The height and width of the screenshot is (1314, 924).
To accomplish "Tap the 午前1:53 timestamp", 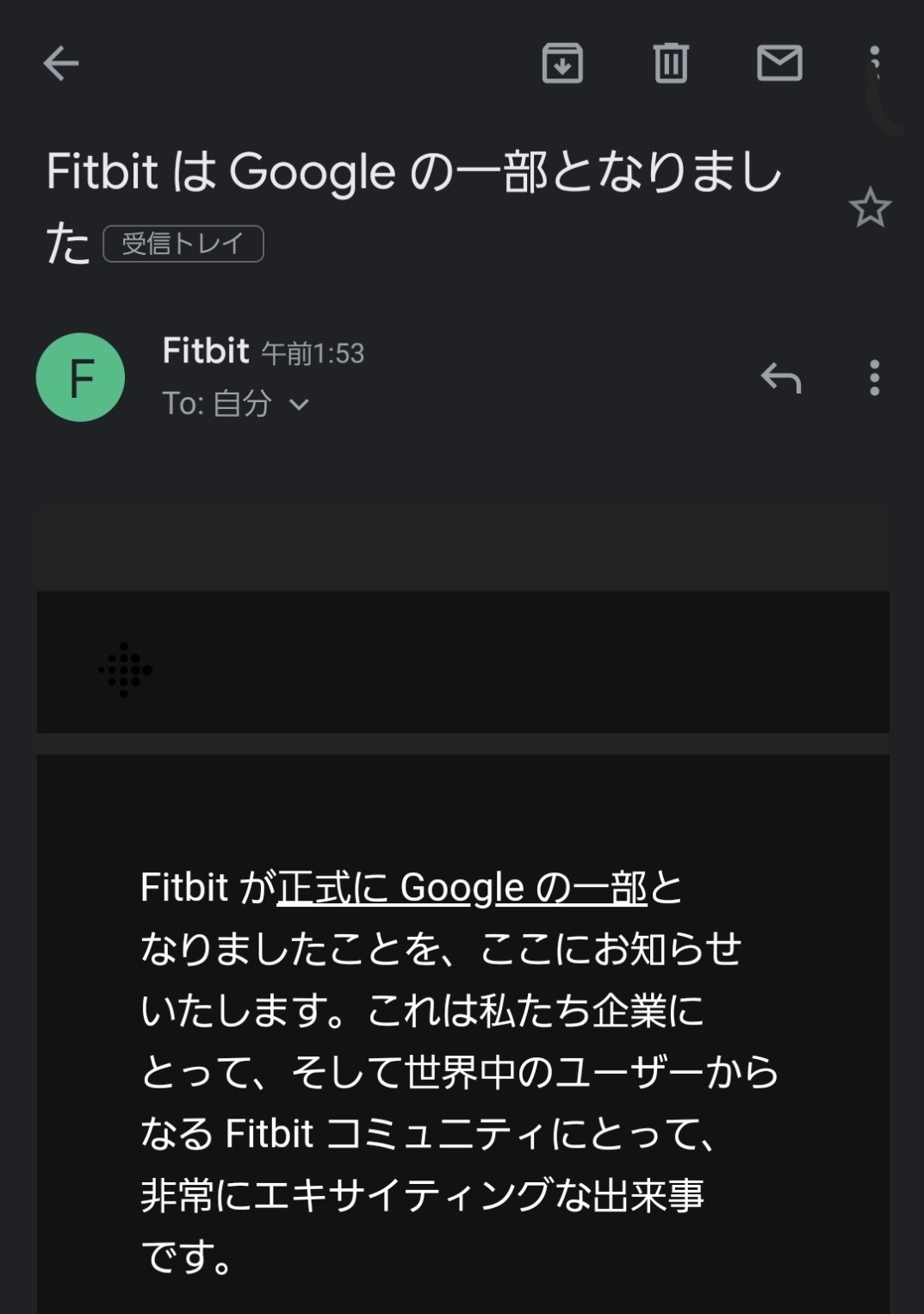I will pos(313,353).
